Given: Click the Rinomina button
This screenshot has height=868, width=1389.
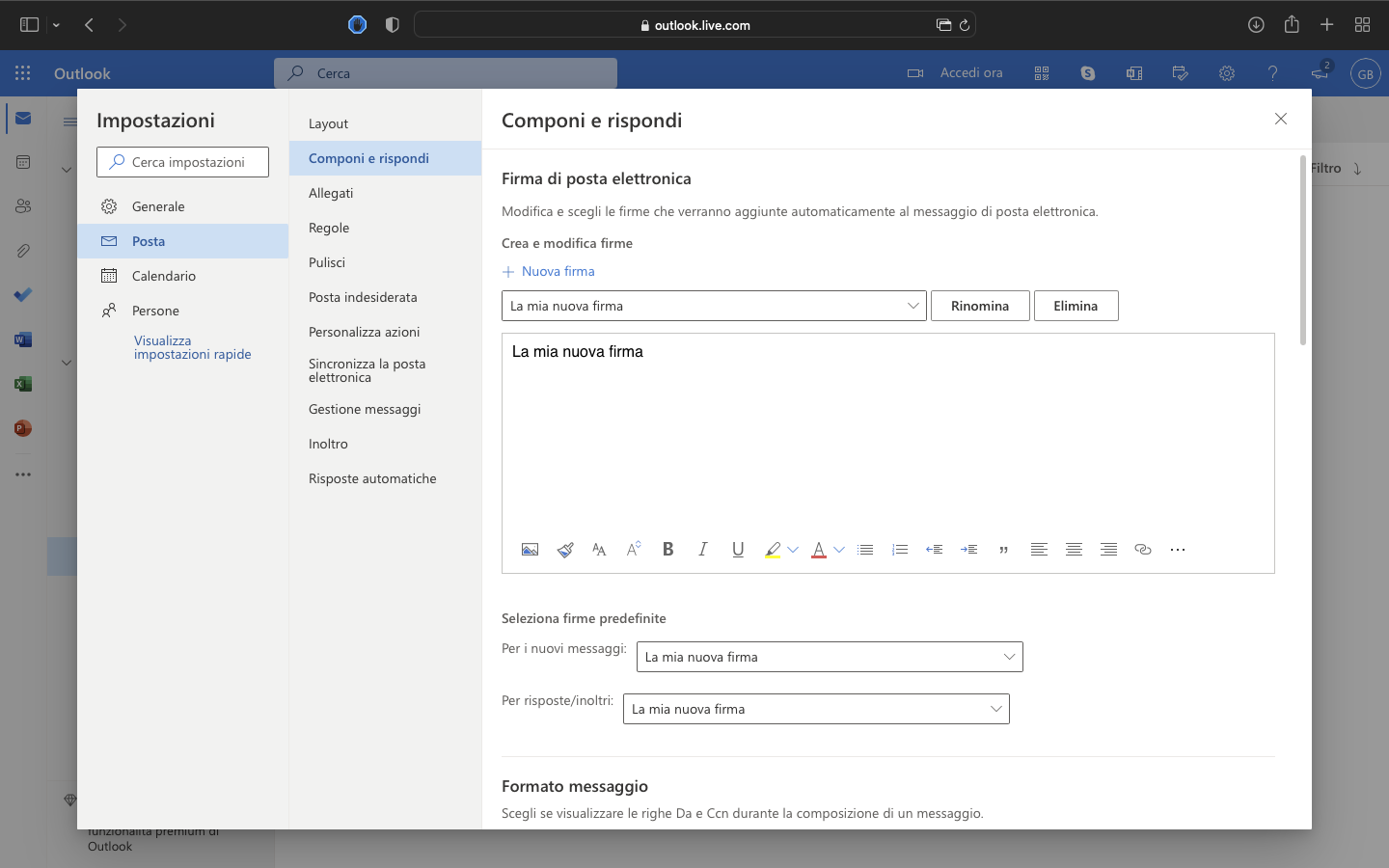Looking at the screenshot, I should tap(980, 306).
